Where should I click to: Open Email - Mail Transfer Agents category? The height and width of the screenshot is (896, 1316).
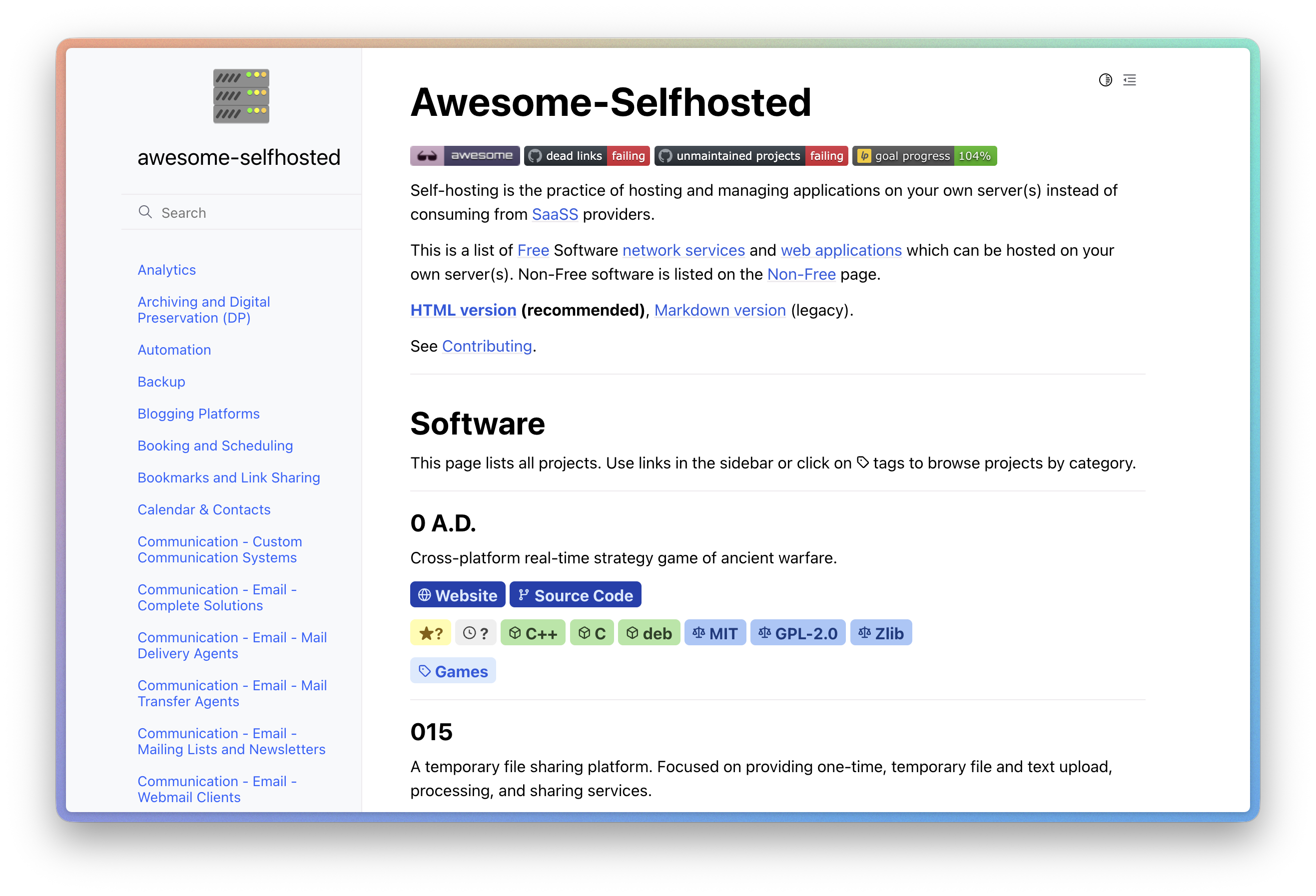click(x=232, y=693)
